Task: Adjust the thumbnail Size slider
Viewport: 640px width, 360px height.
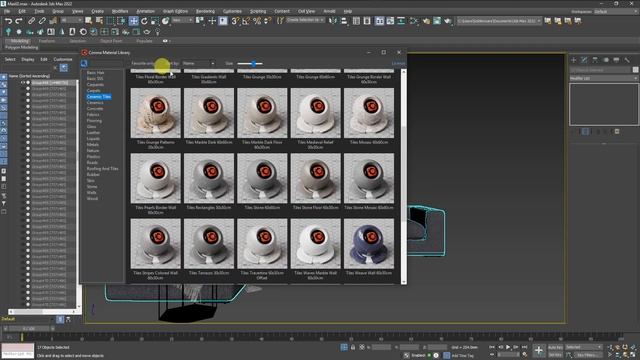Action: (x=253, y=63)
